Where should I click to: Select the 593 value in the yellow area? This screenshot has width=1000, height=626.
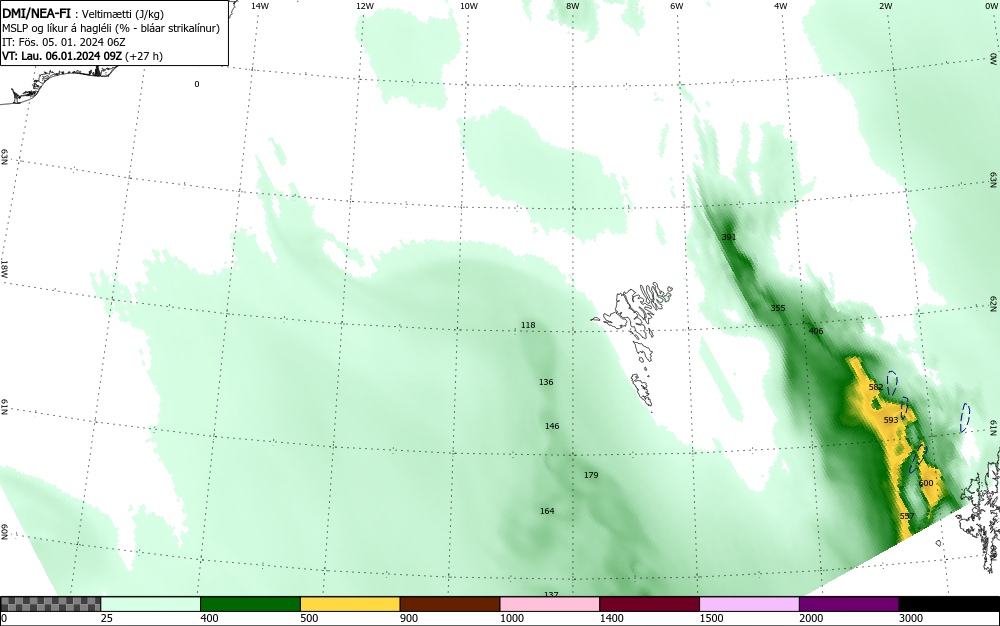coord(891,420)
